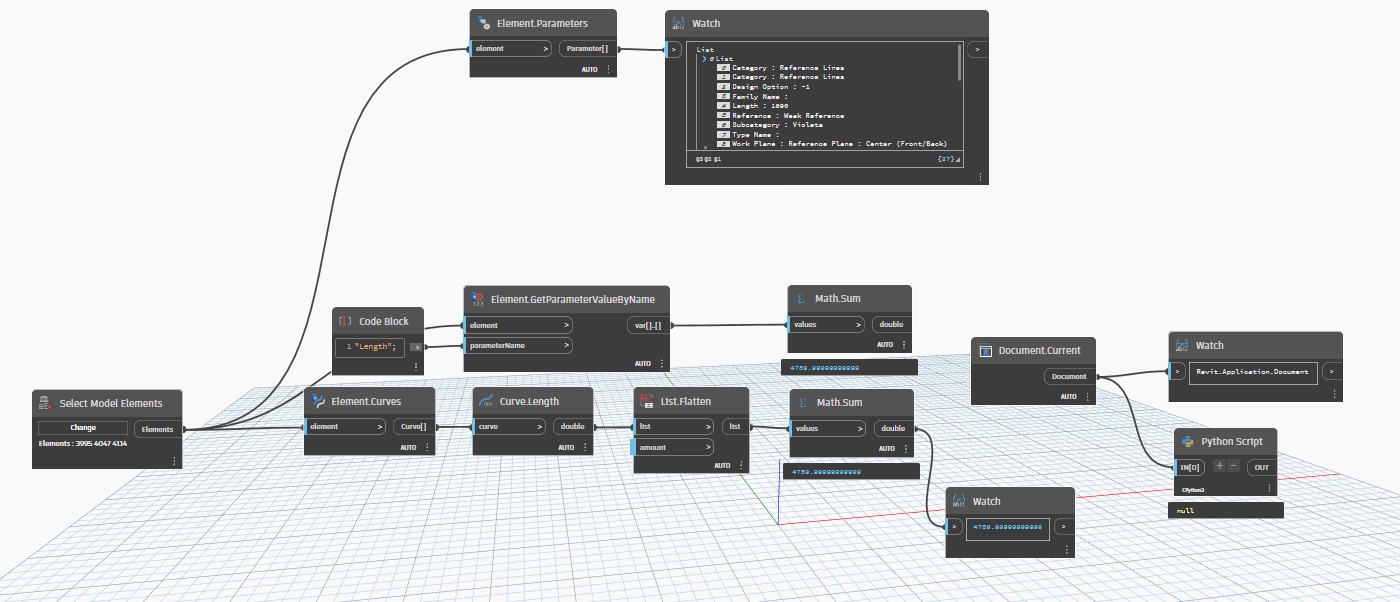Open the three-dot menu on Python Script
The width and height of the screenshot is (1400, 602).
pos(1269,488)
